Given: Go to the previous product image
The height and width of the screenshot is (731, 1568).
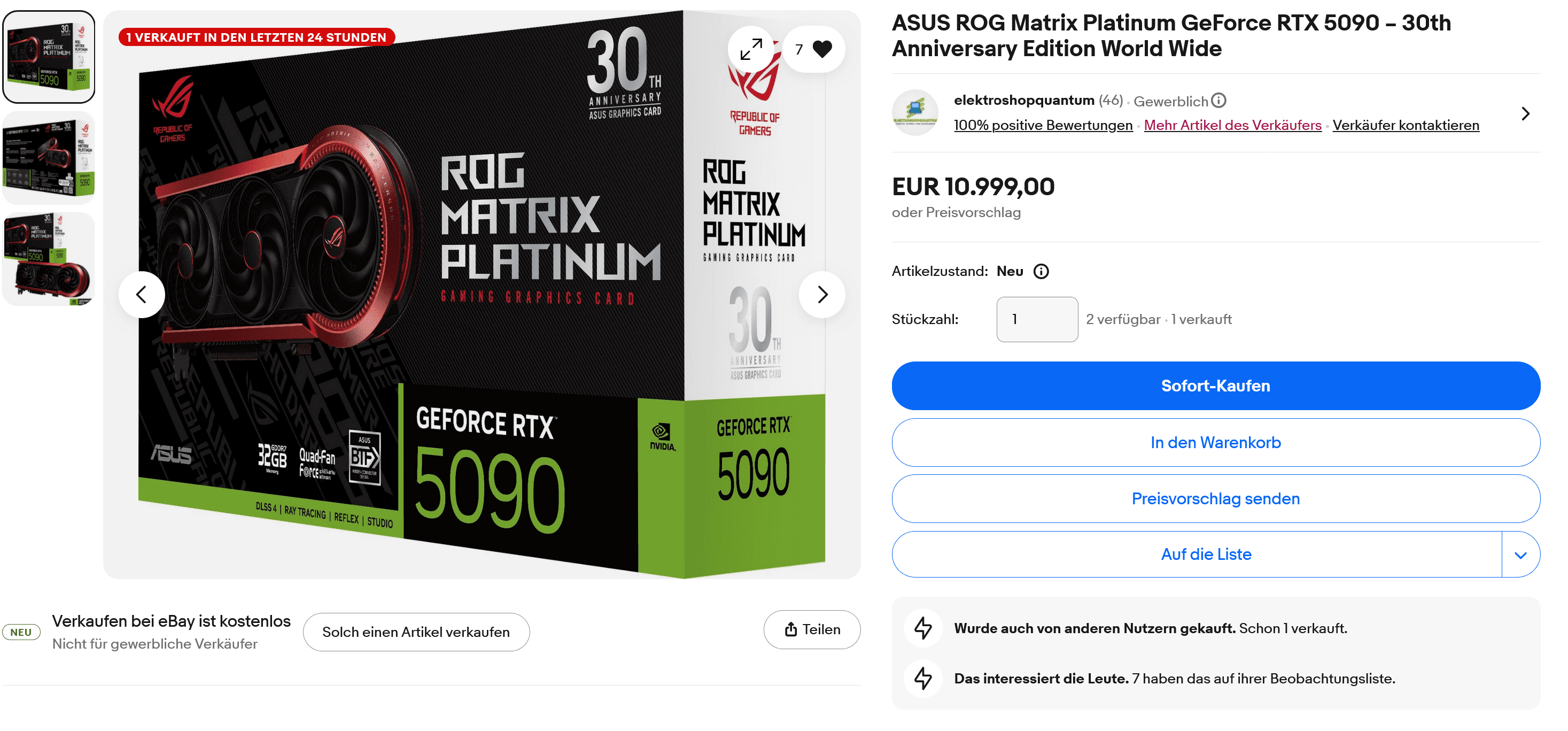Looking at the screenshot, I should pos(141,295).
